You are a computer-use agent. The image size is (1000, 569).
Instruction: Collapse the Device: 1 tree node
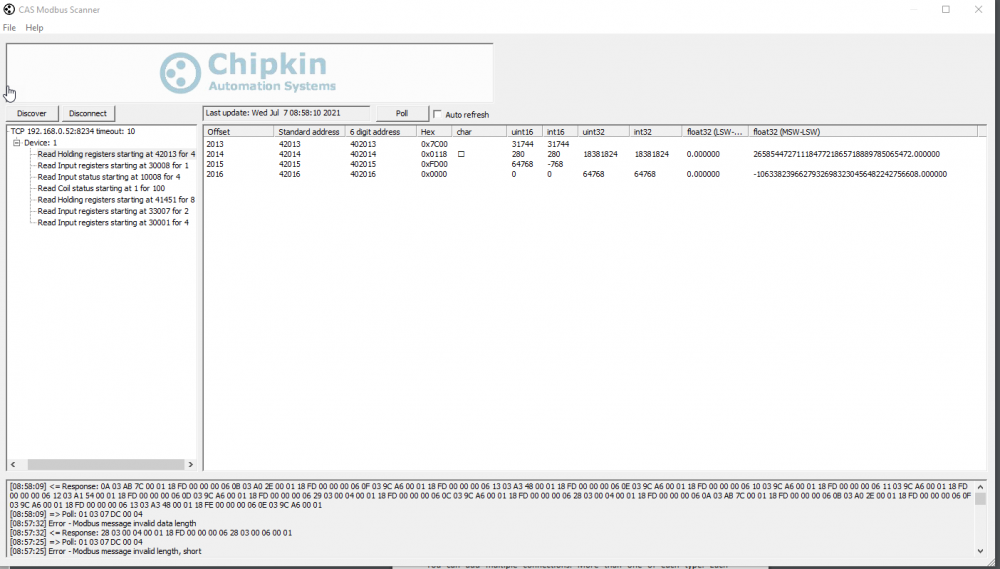pyautogui.click(x=17, y=143)
